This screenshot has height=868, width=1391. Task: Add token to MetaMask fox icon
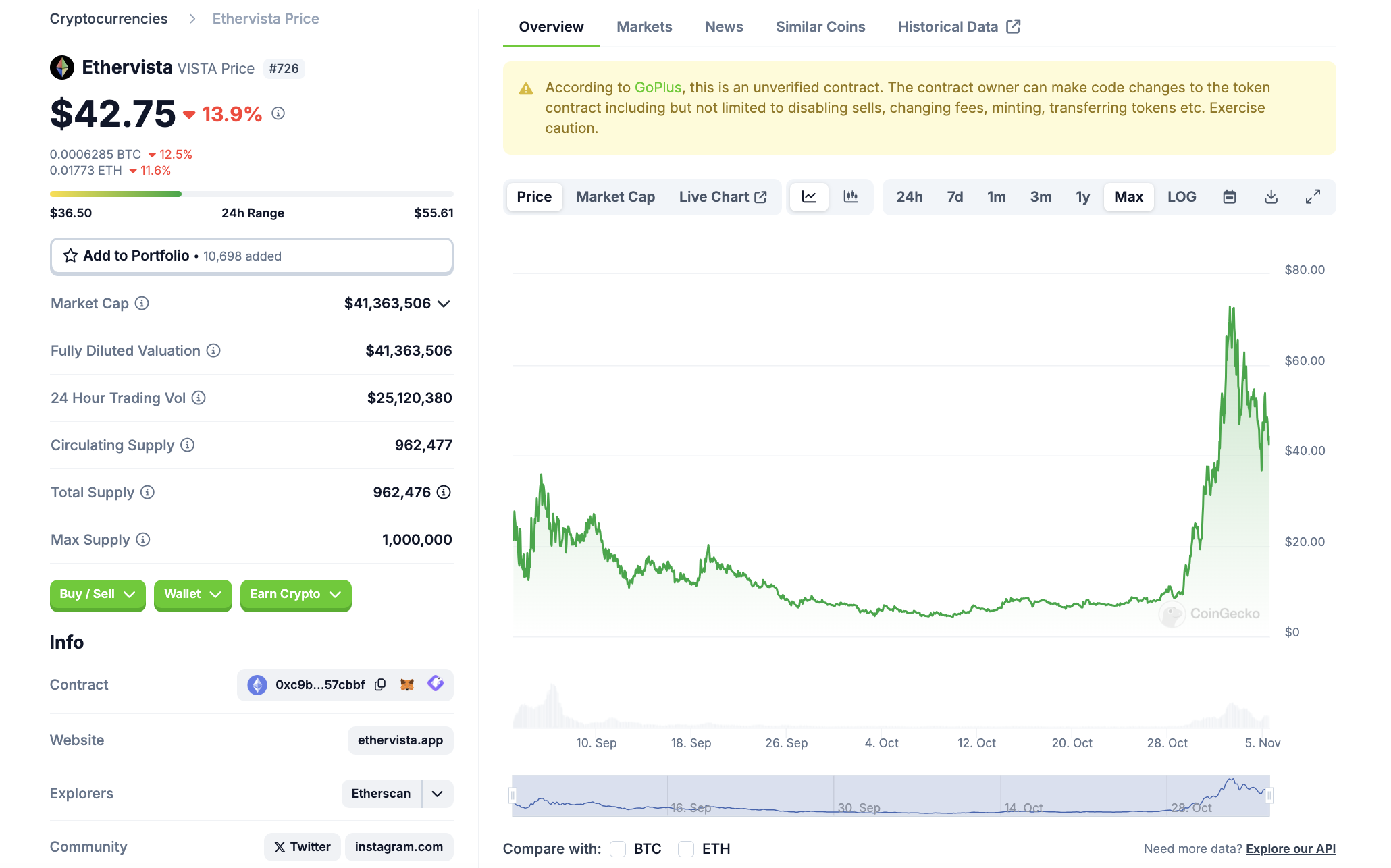(406, 684)
